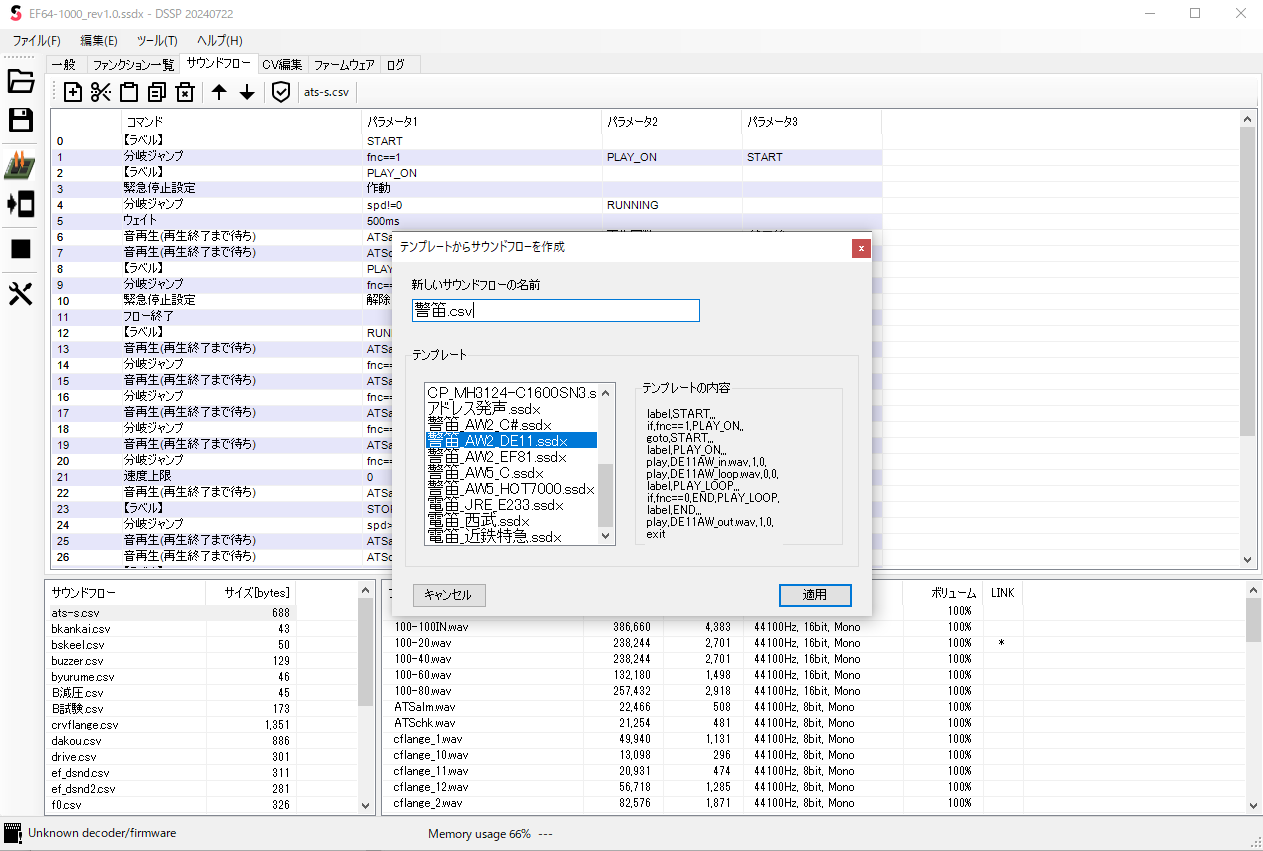Click the new sound flow name field

555,311
